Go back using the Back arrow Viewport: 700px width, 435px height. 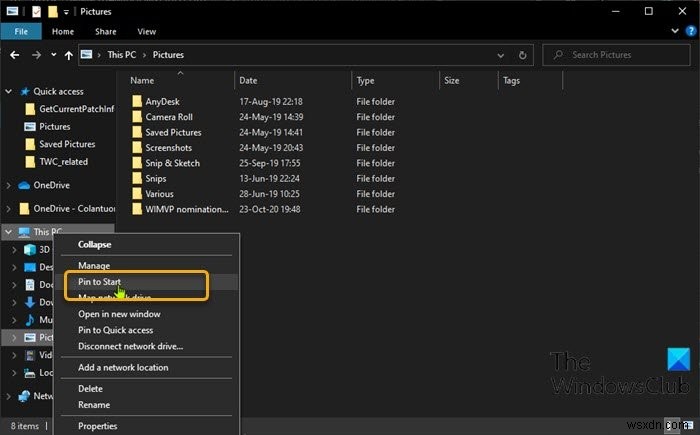pyautogui.click(x=15, y=55)
